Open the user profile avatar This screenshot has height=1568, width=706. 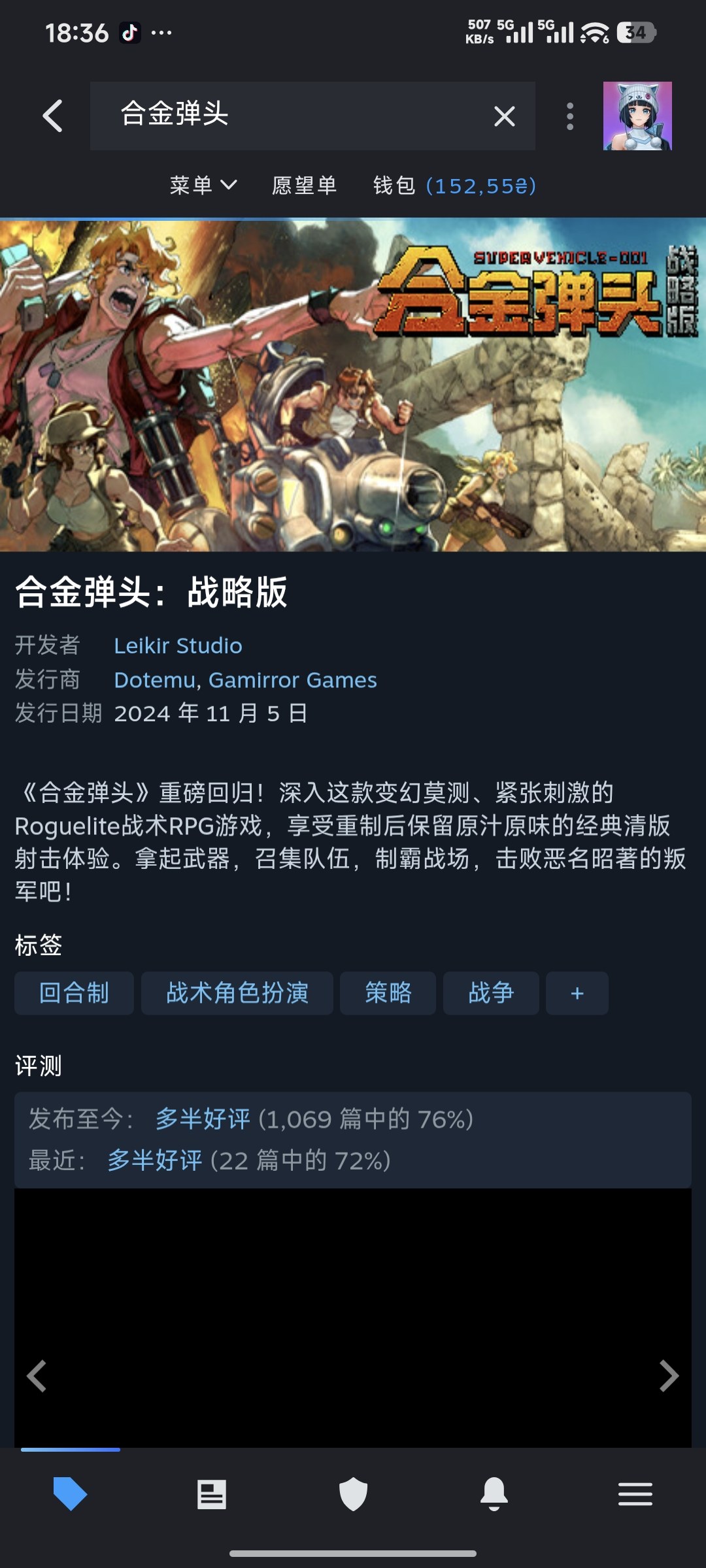point(637,116)
